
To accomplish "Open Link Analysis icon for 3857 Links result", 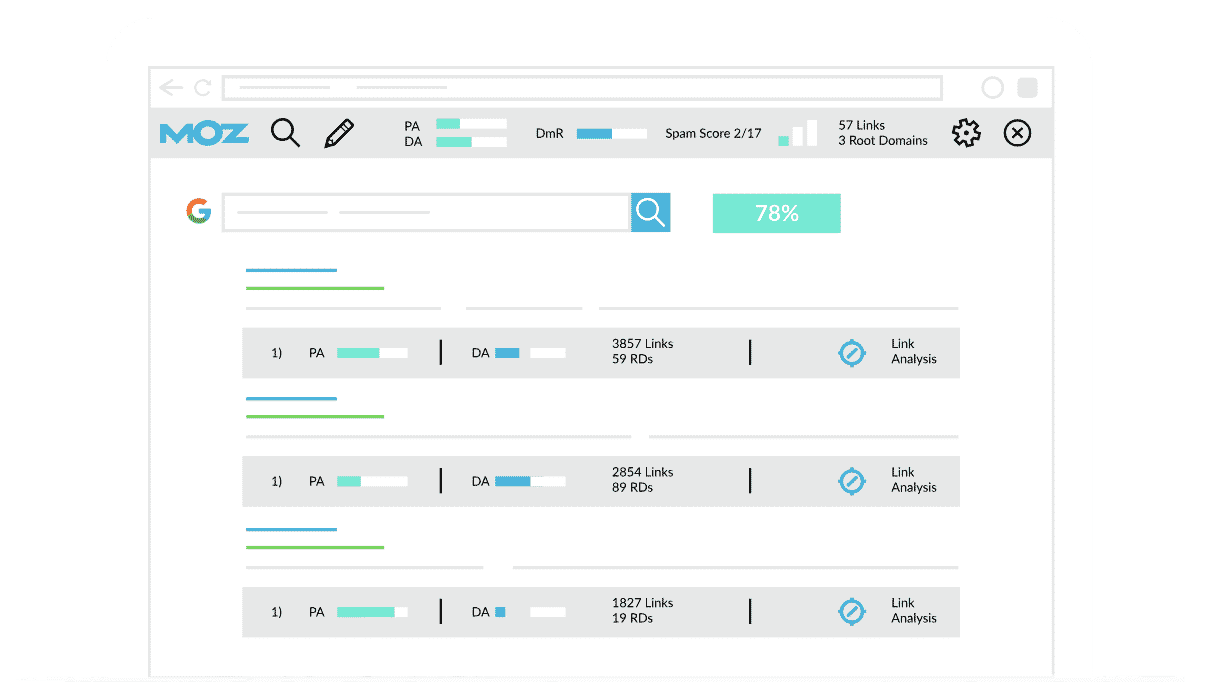I will [x=851, y=352].
